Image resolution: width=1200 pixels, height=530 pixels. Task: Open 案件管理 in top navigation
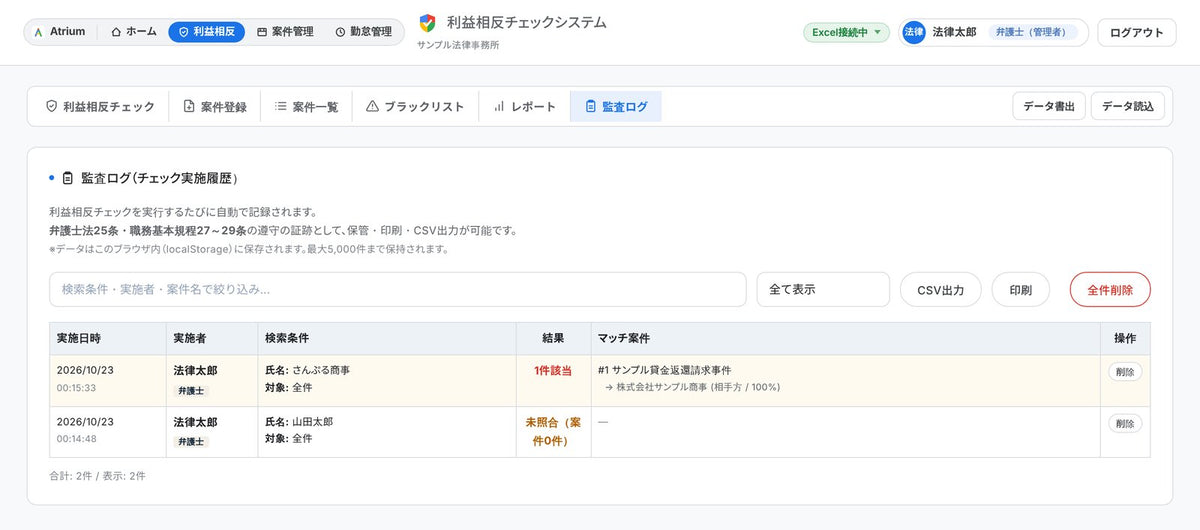click(285, 32)
